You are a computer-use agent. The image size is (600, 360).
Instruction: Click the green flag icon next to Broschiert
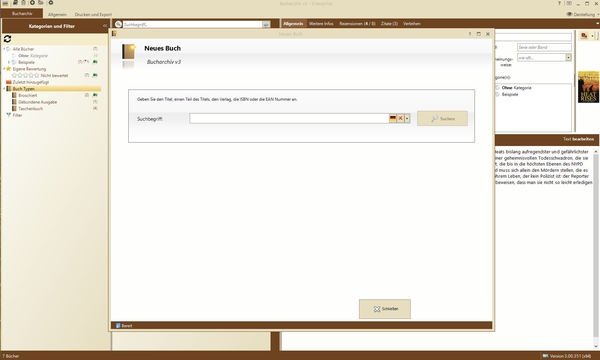click(95, 95)
